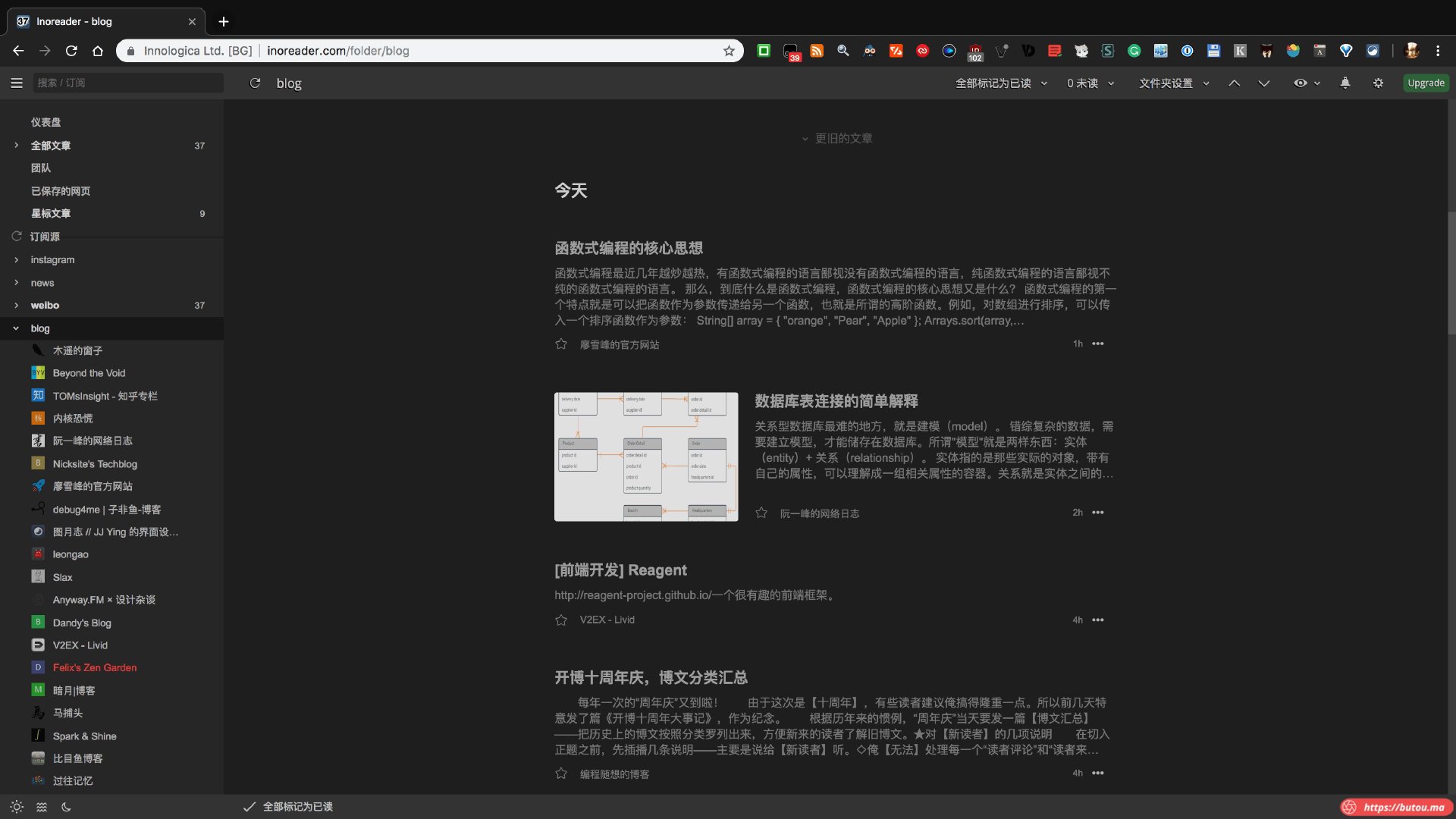Open the hamburger sidebar menu
This screenshot has width=1456, height=819.
pyautogui.click(x=17, y=83)
